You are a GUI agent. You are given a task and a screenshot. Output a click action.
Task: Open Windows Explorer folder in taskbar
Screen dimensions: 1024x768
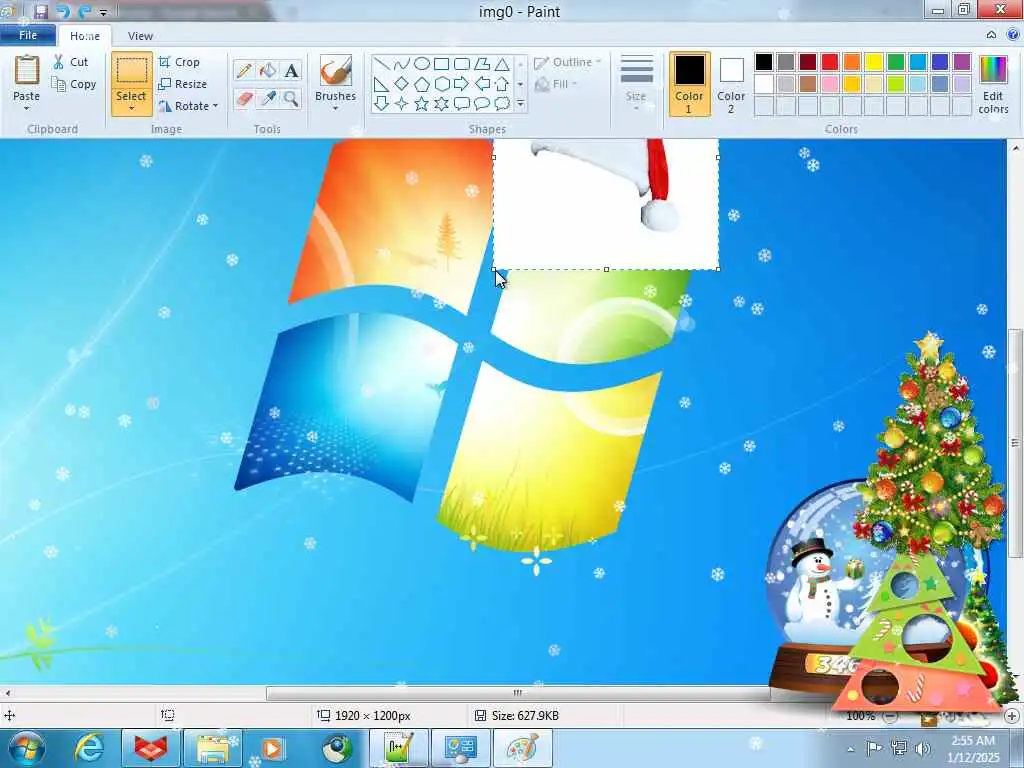pyautogui.click(x=213, y=748)
